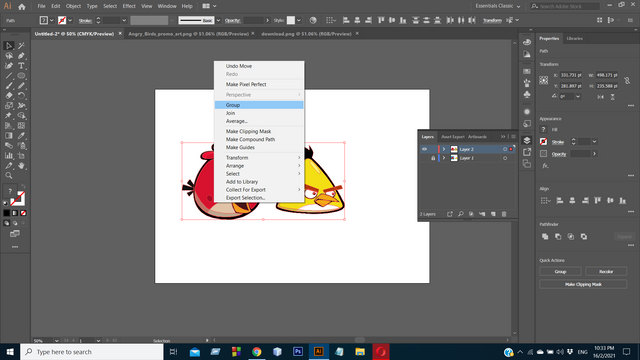Image resolution: width=640 pixels, height=360 pixels.
Task: Select the Paintbrush tool
Action: [9, 86]
